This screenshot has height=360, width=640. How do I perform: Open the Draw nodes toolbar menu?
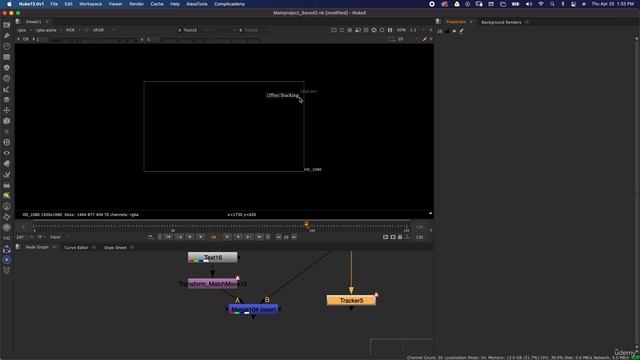pos(7,36)
